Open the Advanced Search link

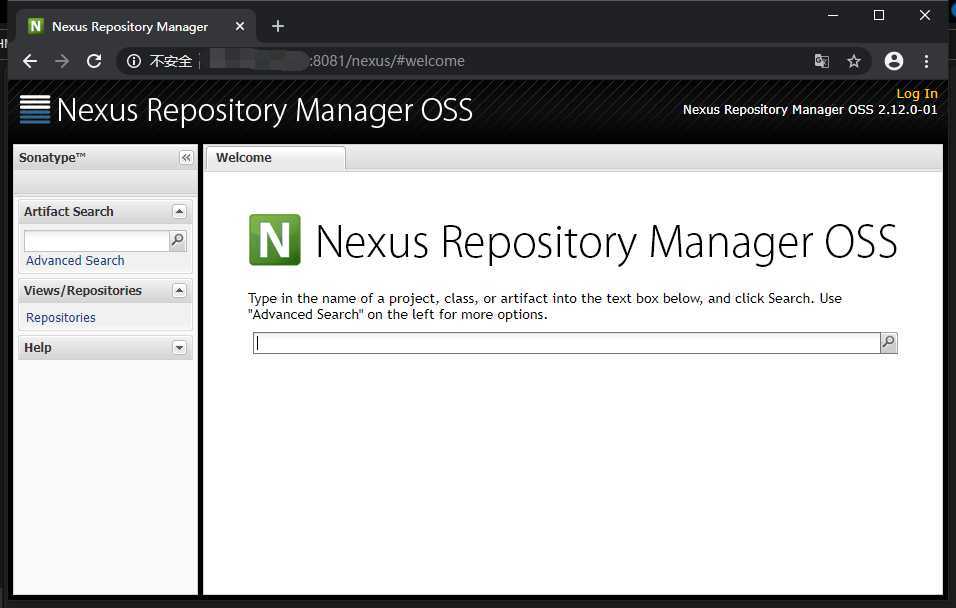coord(75,260)
